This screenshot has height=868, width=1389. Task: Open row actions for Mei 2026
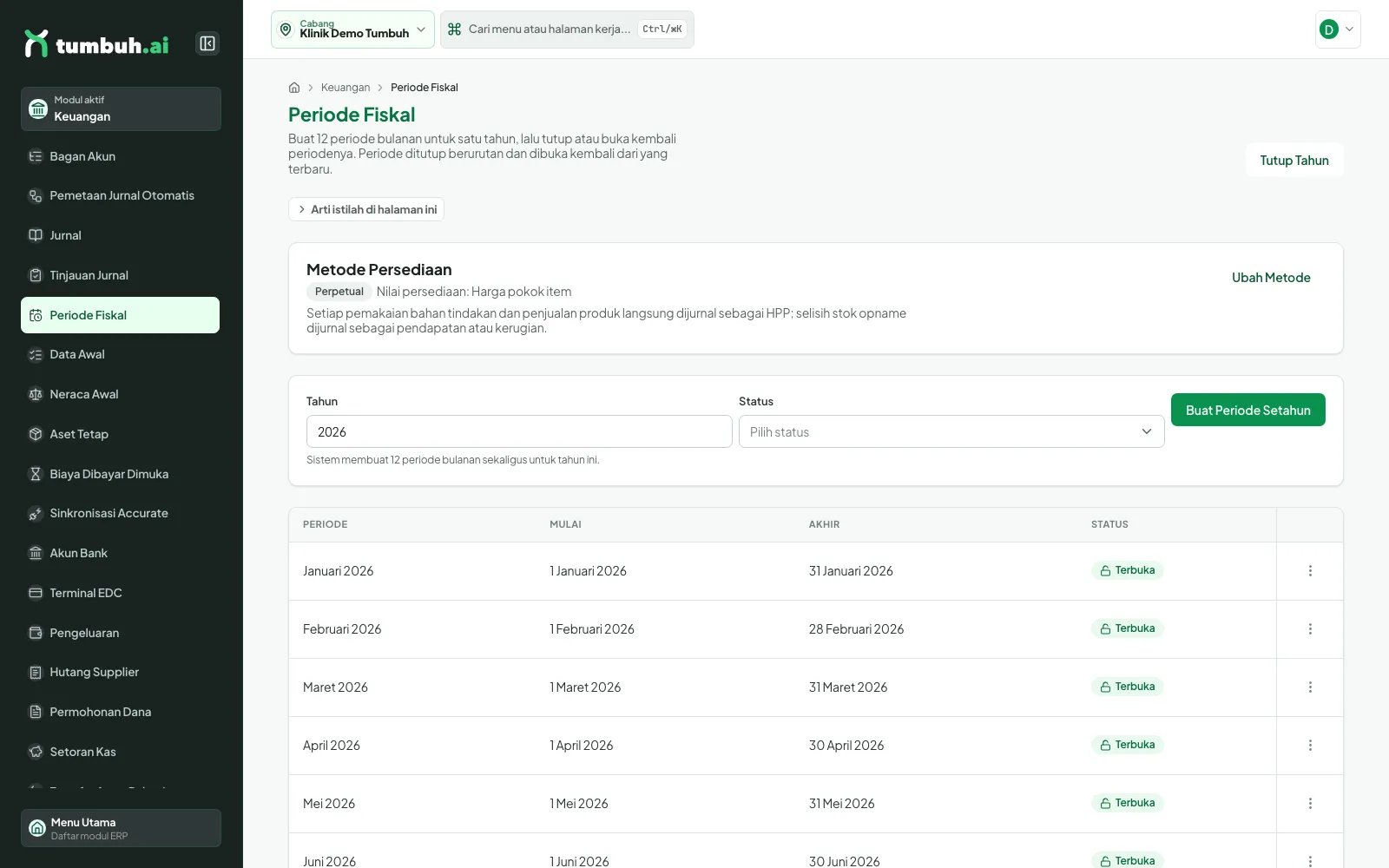(x=1310, y=804)
